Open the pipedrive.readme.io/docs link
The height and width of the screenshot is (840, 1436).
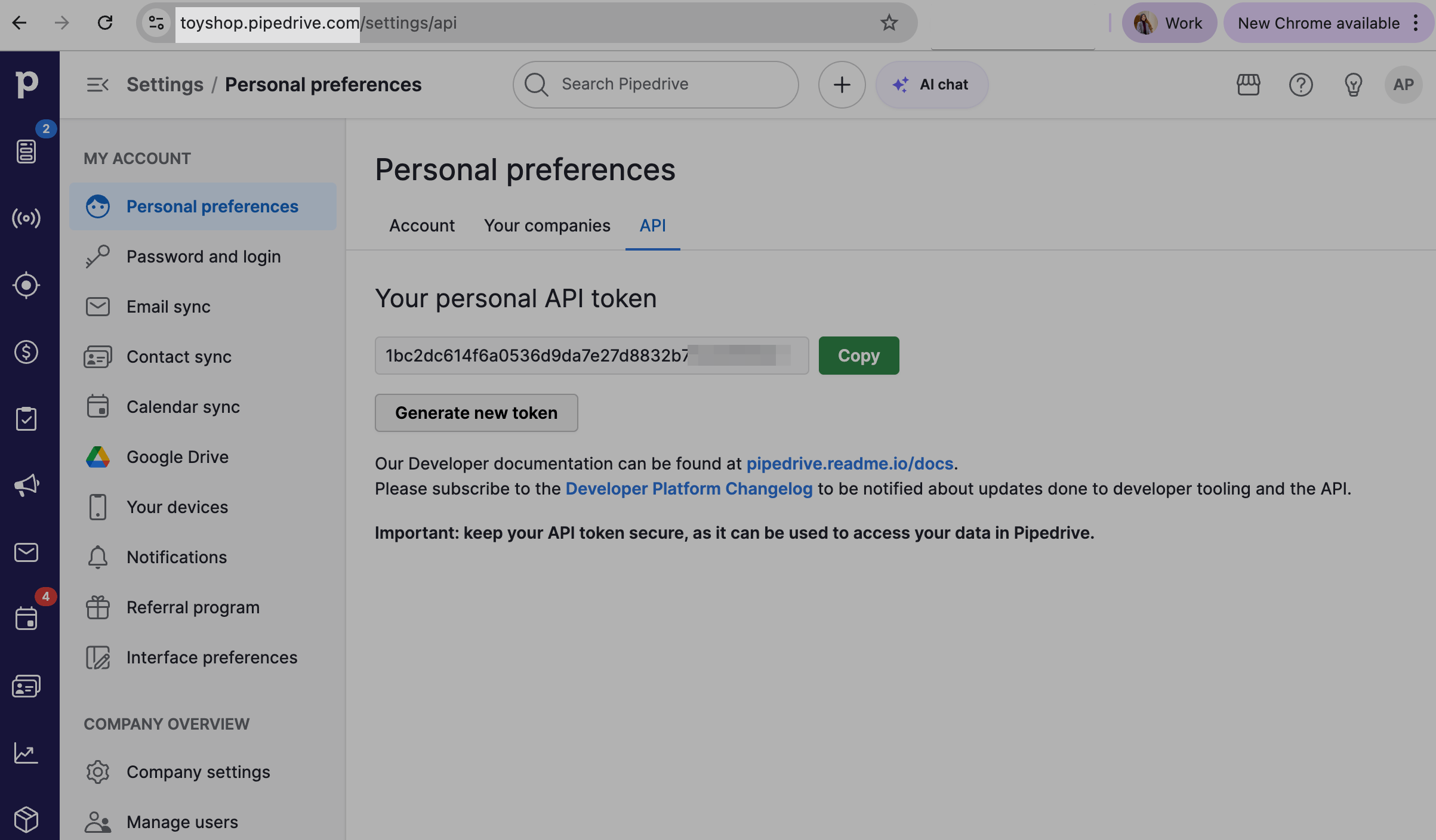[x=849, y=464]
